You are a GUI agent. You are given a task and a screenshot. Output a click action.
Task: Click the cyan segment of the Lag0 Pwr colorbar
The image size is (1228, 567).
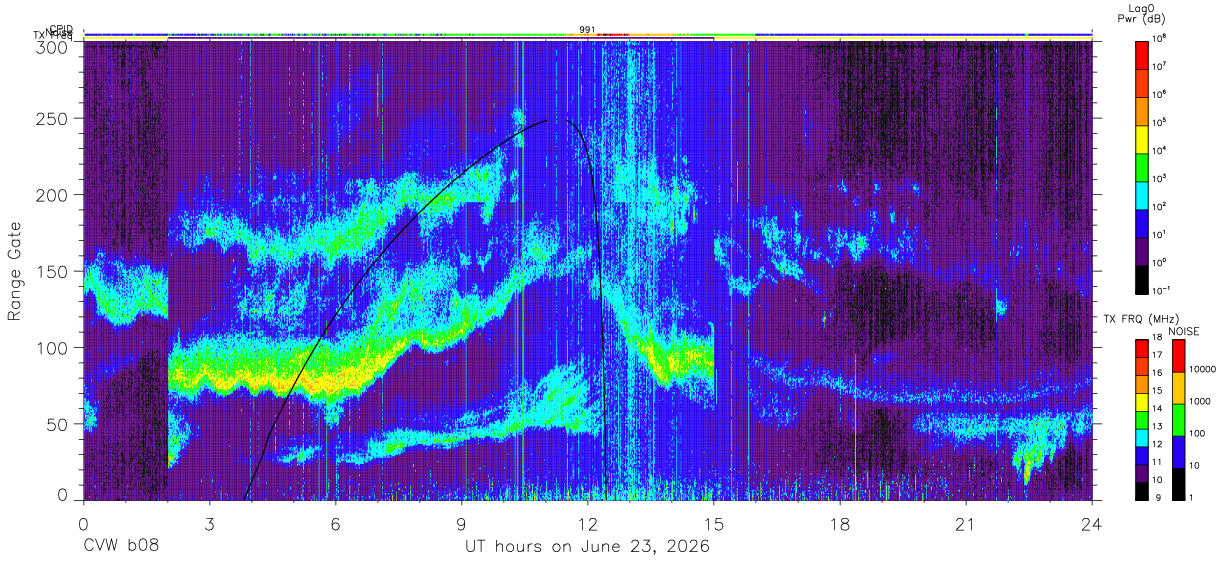1142,195
